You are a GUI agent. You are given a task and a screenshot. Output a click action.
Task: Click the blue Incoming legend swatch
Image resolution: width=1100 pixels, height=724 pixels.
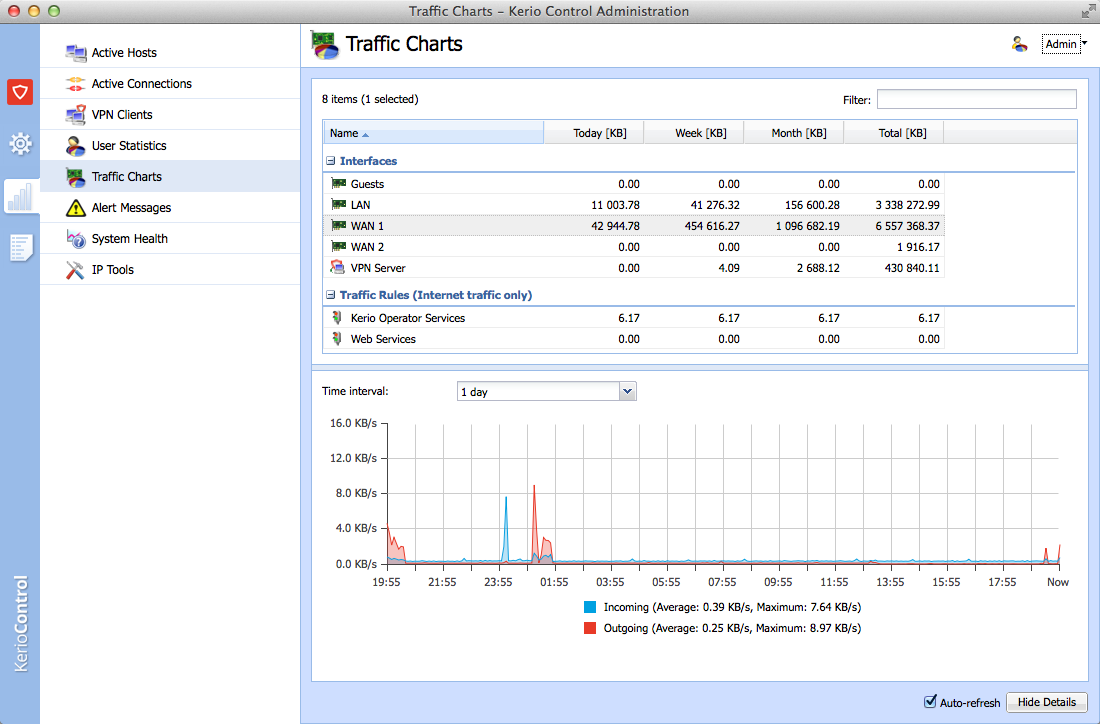coord(590,607)
